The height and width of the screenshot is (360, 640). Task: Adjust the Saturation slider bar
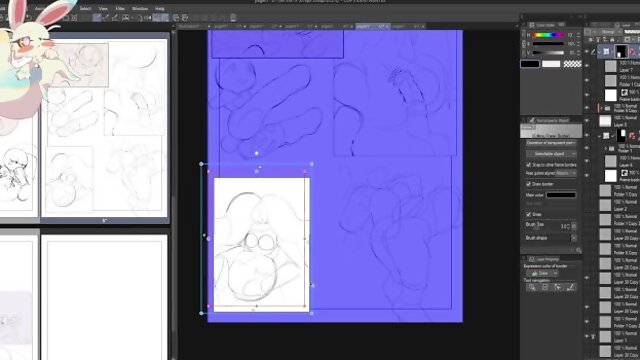(x=548, y=44)
